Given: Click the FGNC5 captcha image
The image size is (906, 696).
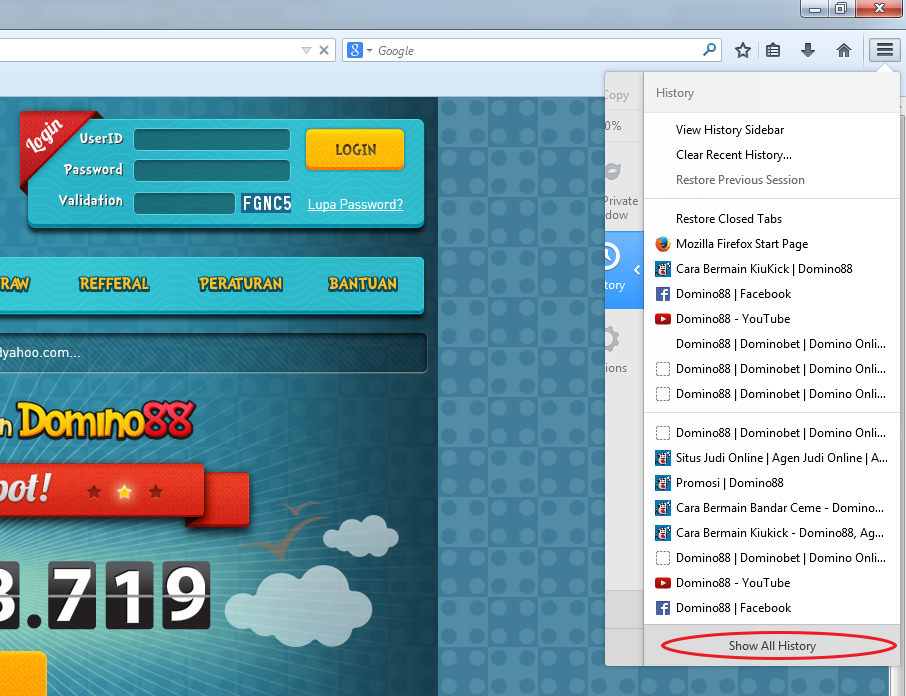Looking at the screenshot, I should click(266, 203).
